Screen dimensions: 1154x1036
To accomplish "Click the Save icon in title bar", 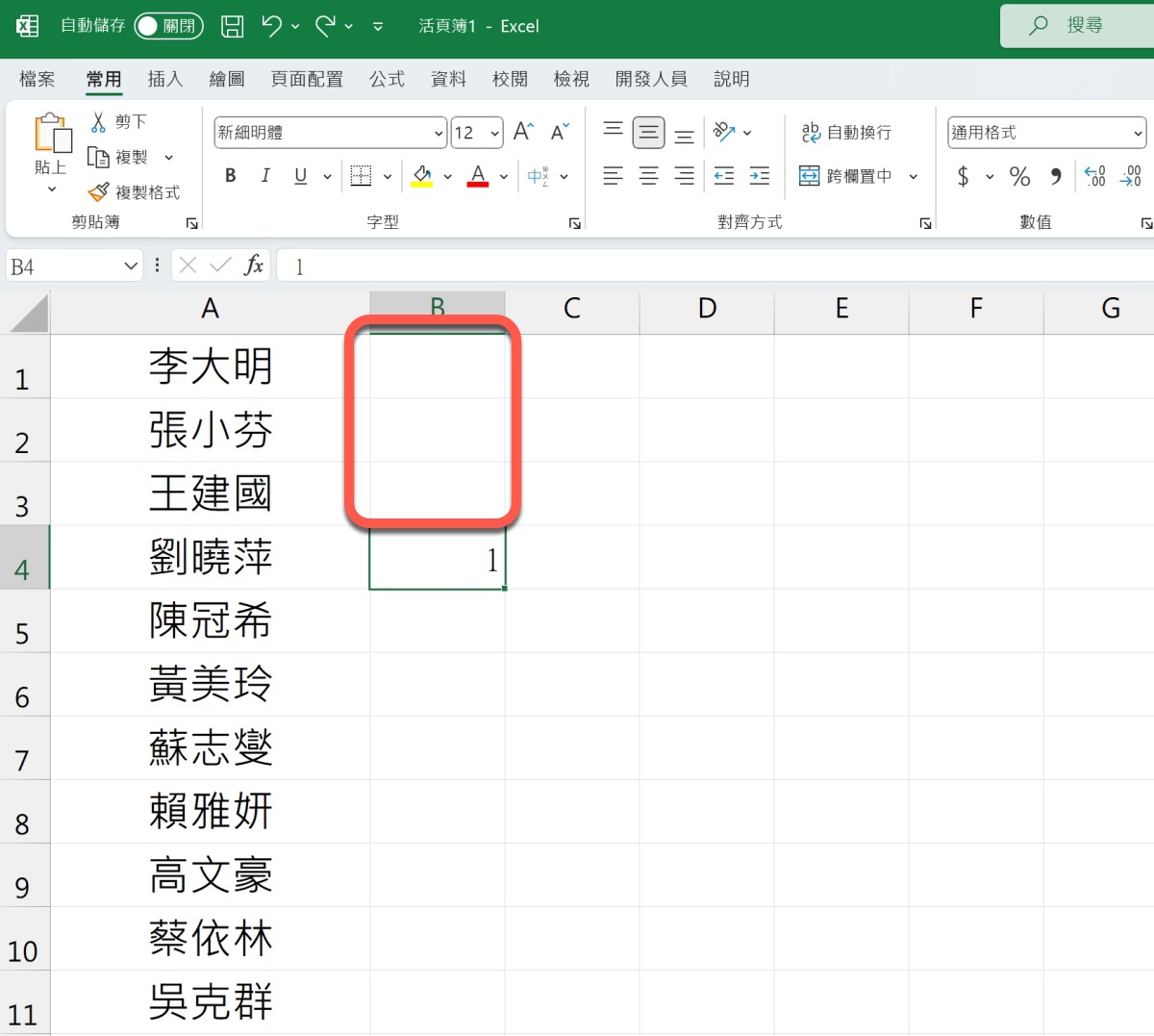I will pyautogui.click(x=233, y=26).
